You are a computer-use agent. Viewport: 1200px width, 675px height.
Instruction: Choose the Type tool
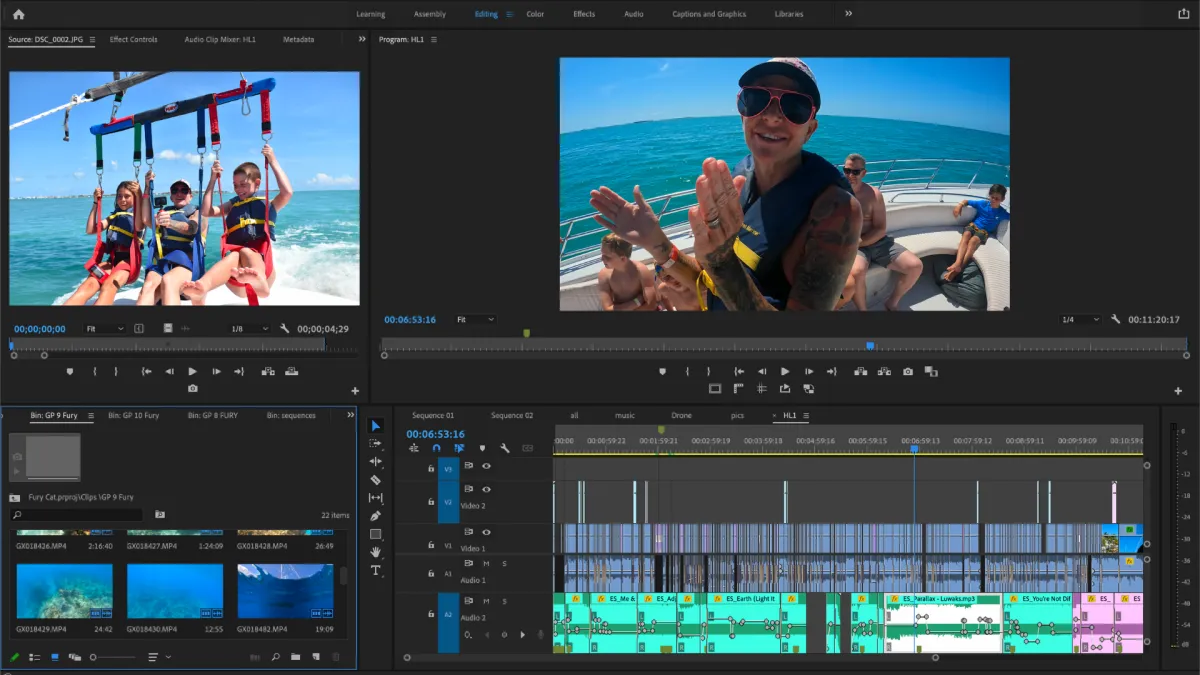coord(376,570)
